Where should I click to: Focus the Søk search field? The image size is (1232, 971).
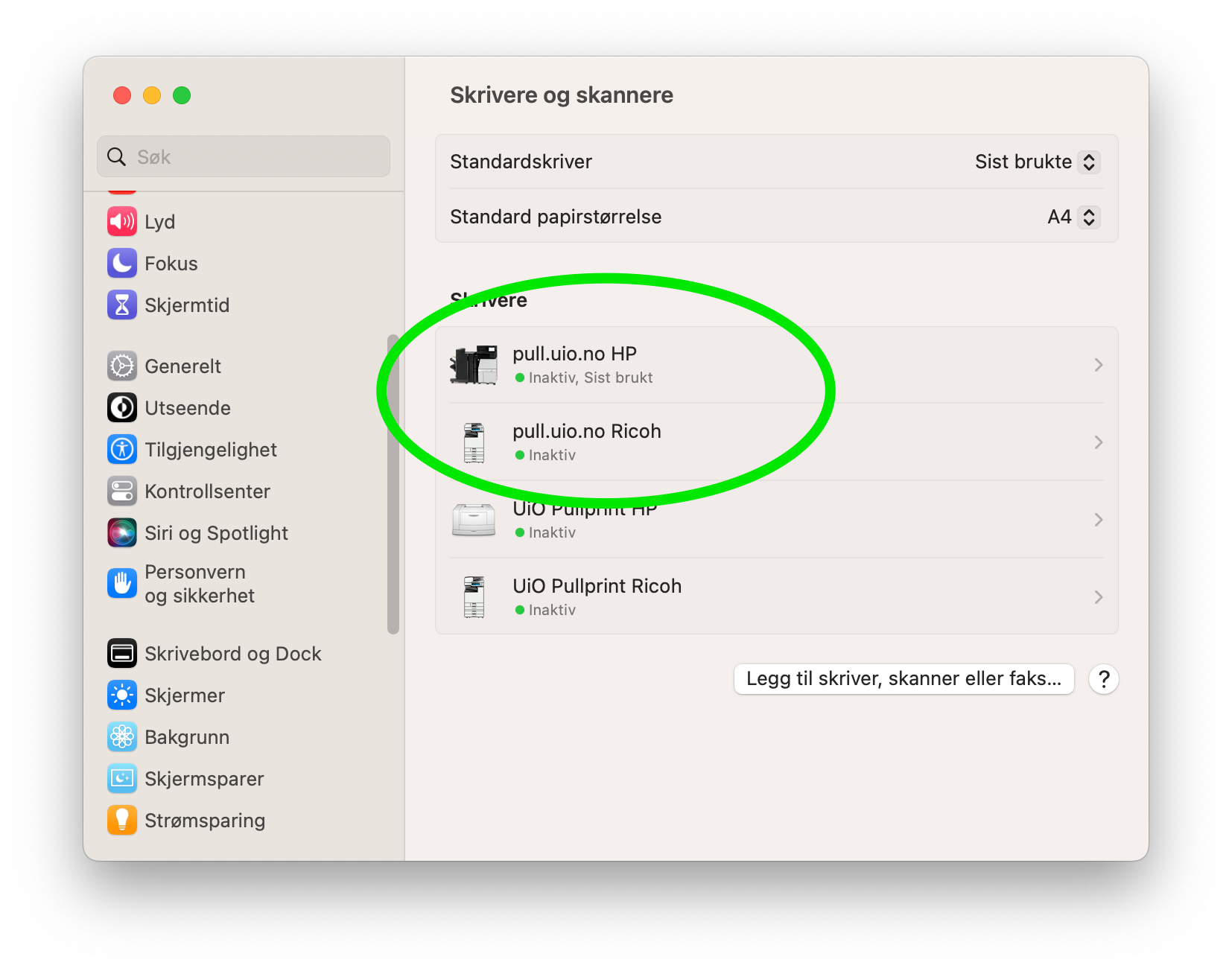pyautogui.click(x=244, y=156)
